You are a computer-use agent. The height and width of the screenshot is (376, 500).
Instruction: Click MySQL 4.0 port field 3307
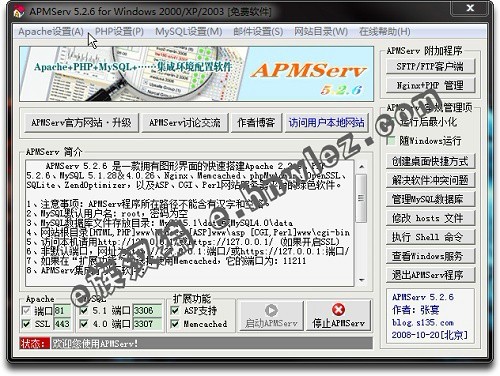click(x=147, y=324)
